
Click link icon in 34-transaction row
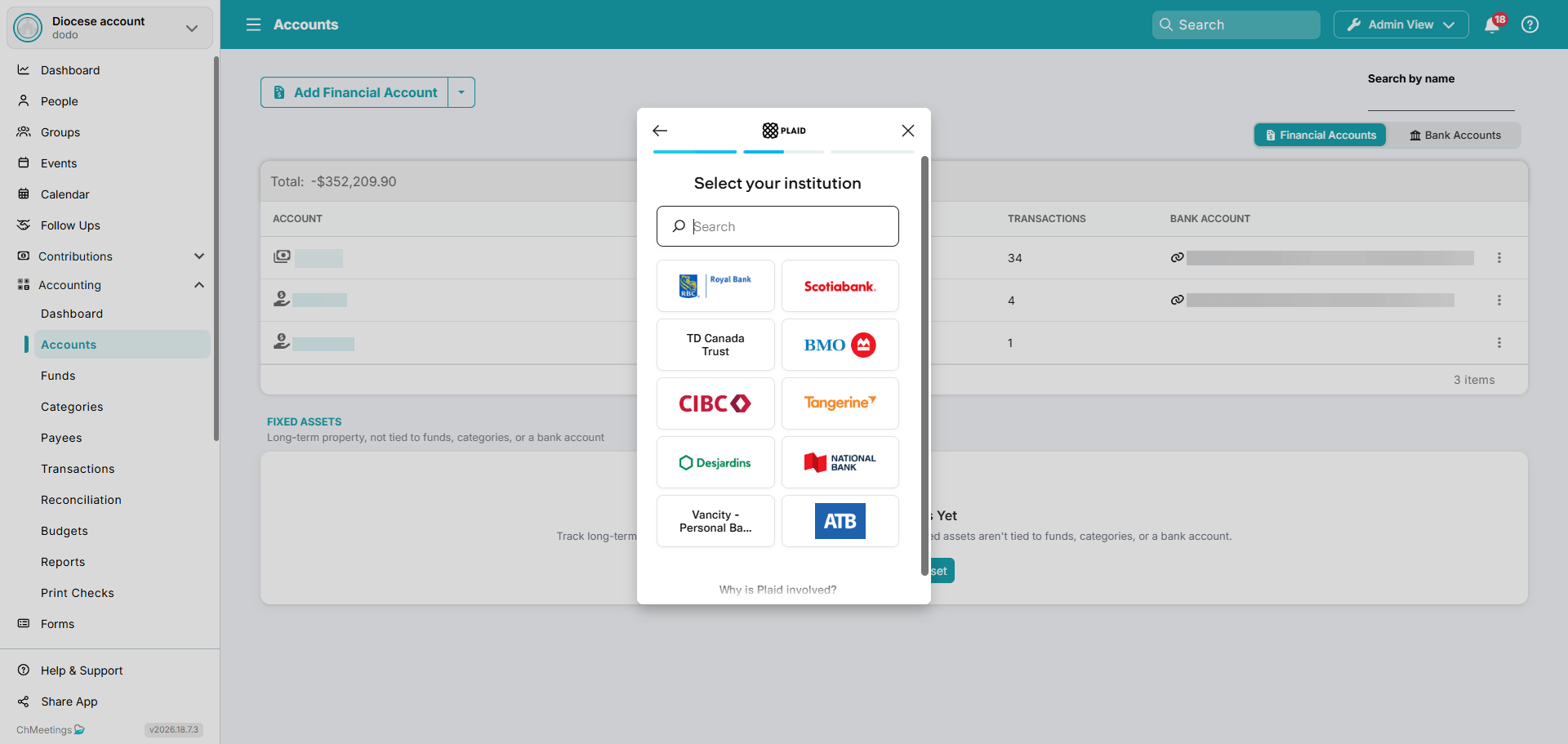coord(1177,257)
